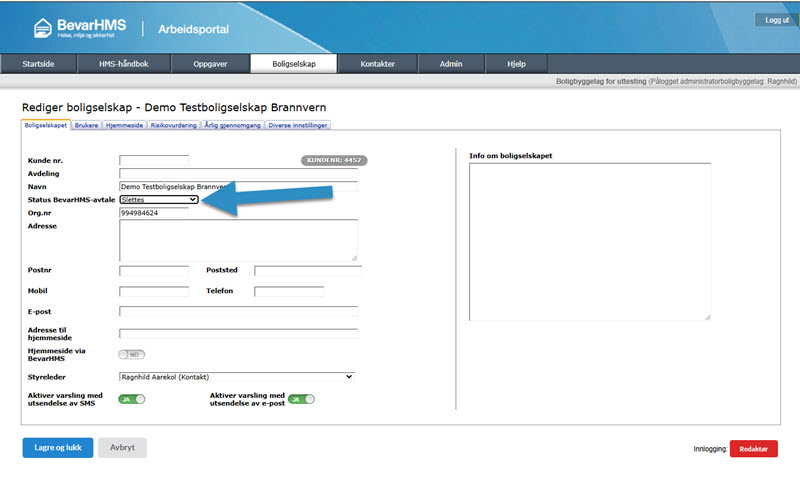Click the red Redaktør button
This screenshot has width=800, height=496.
click(x=753, y=449)
